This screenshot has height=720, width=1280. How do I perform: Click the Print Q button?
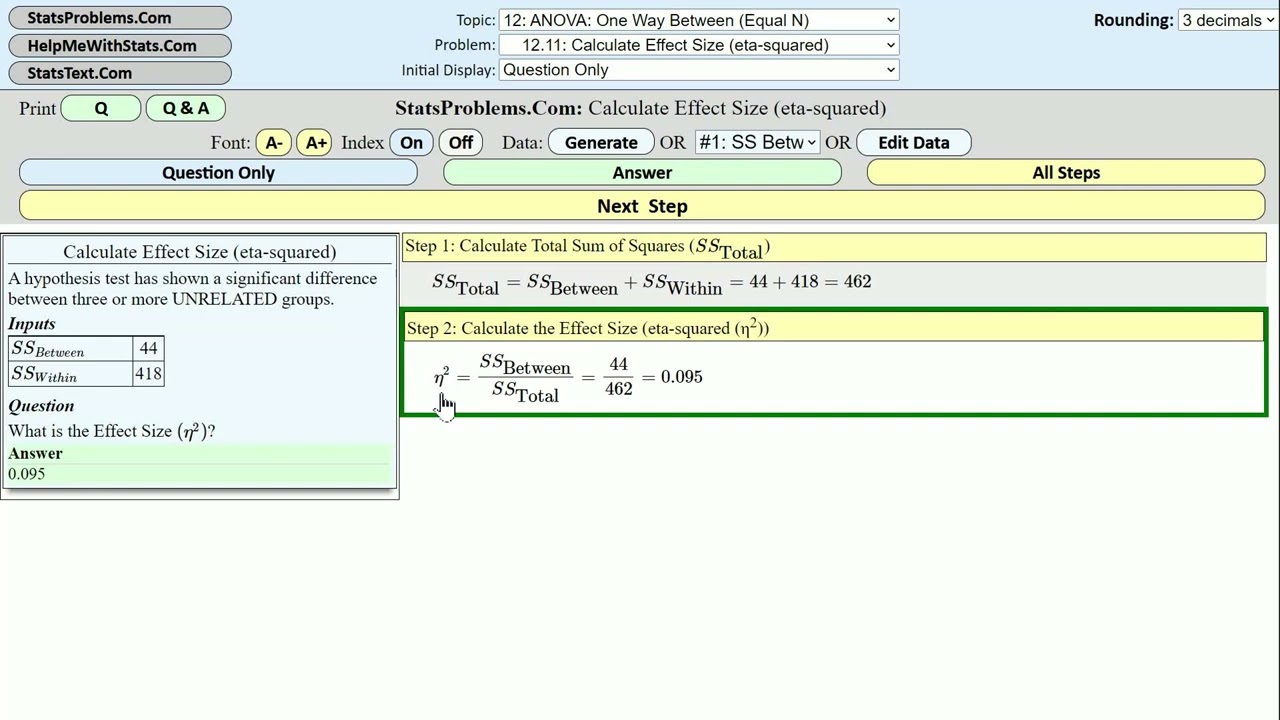coord(101,108)
